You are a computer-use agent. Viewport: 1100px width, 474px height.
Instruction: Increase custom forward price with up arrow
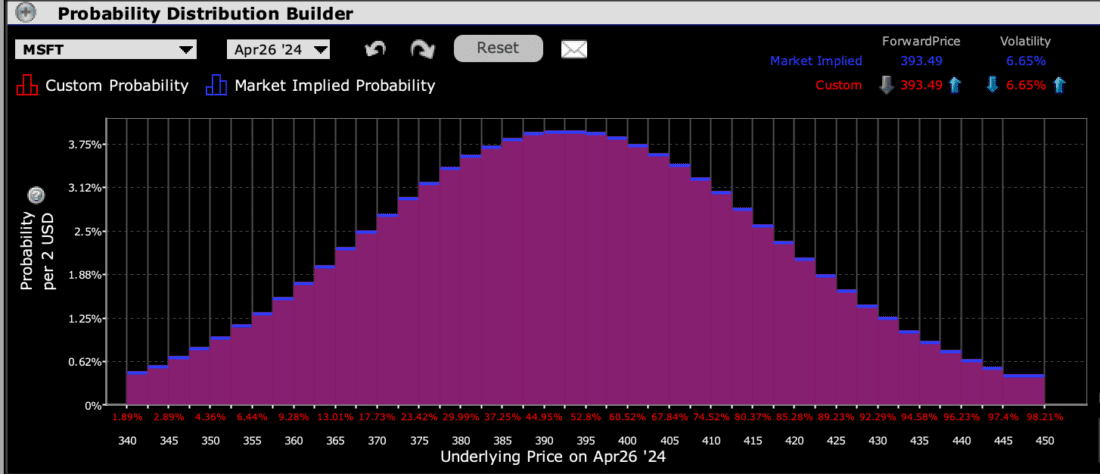tap(954, 85)
